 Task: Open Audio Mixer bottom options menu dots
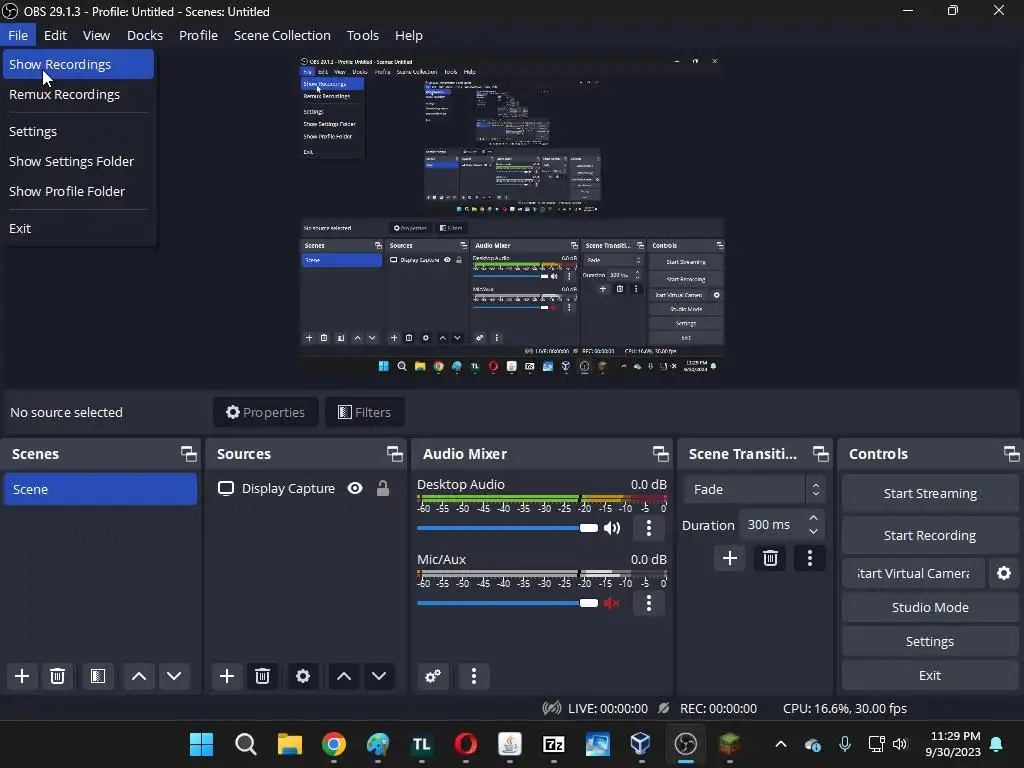tap(474, 676)
